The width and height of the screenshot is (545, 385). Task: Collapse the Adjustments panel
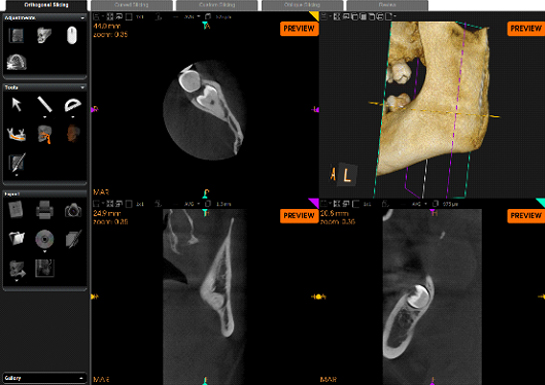[82, 18]
